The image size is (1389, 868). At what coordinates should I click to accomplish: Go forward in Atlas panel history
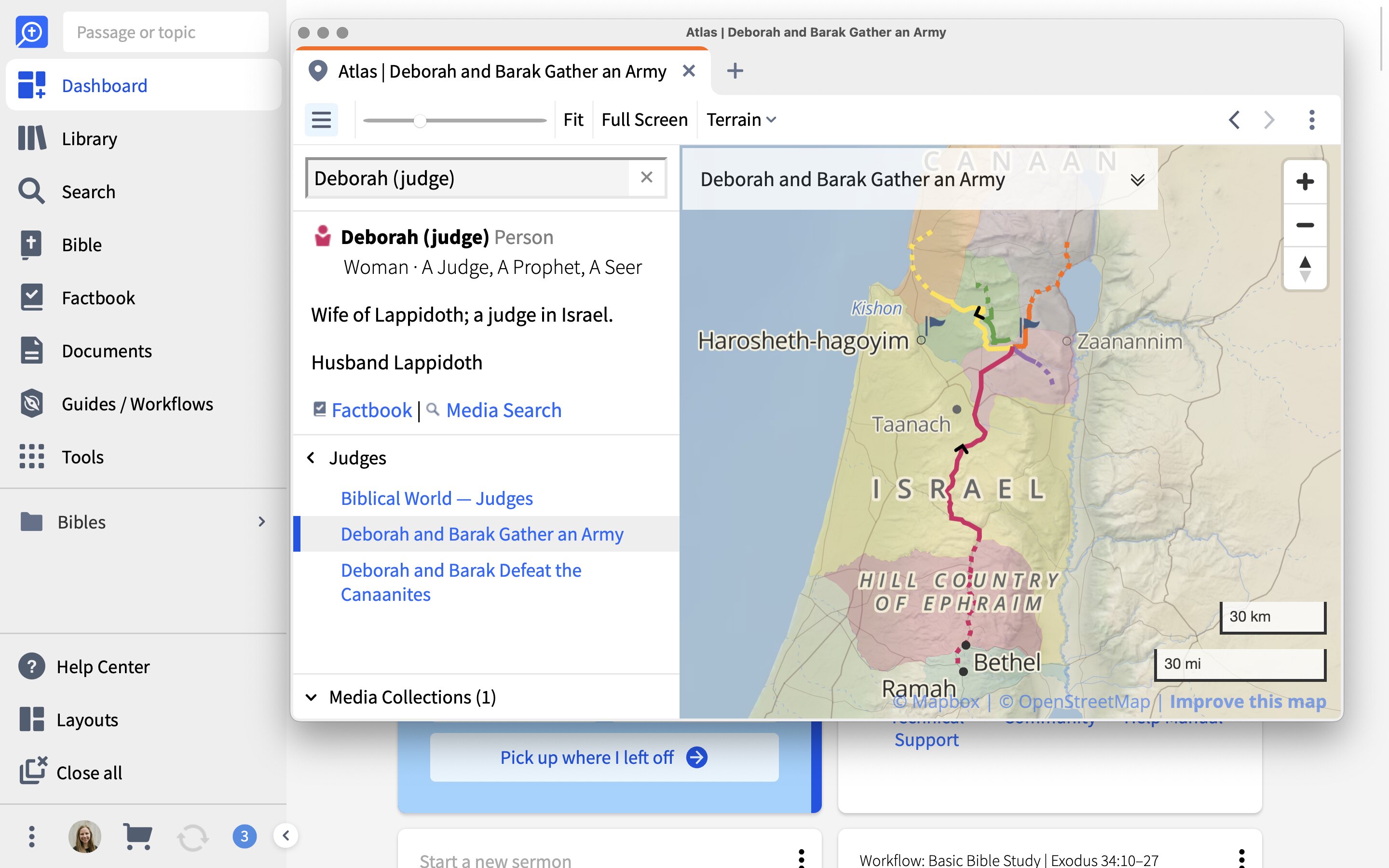(1269, 120)
